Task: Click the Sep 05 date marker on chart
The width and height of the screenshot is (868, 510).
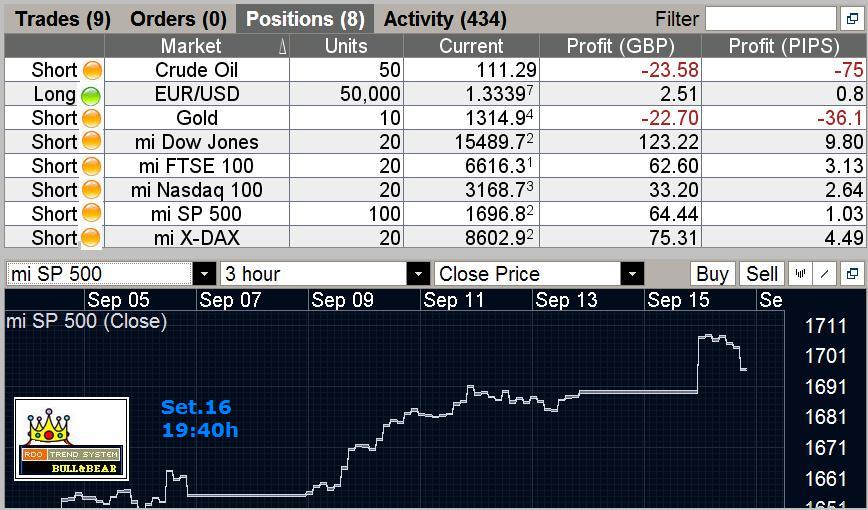Action: [118, 300]
